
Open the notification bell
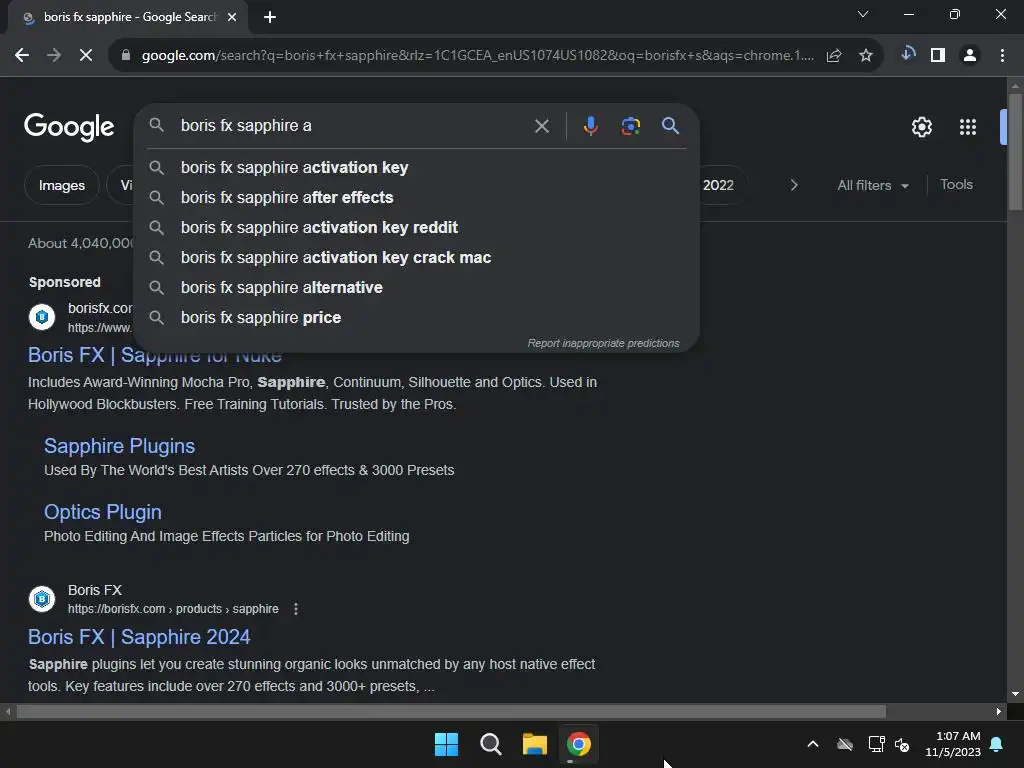pos(997,744)
